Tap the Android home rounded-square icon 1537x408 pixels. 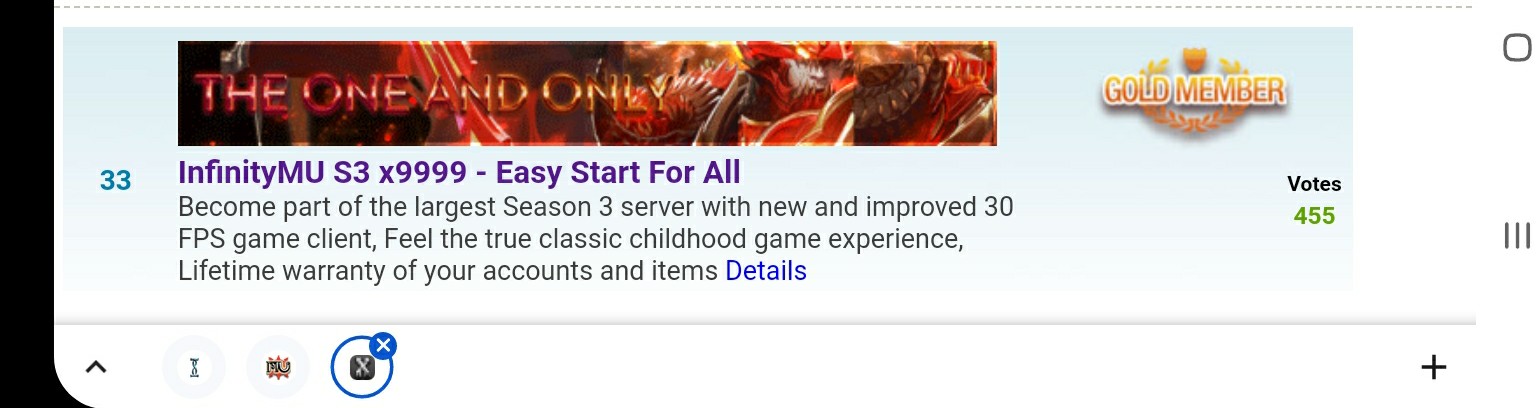coord(1517,47)
